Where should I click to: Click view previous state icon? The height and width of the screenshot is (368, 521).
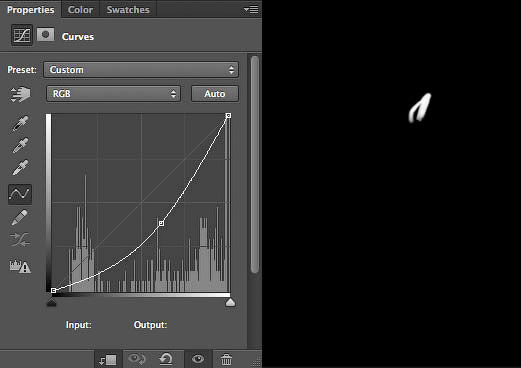tap(137, 359)
